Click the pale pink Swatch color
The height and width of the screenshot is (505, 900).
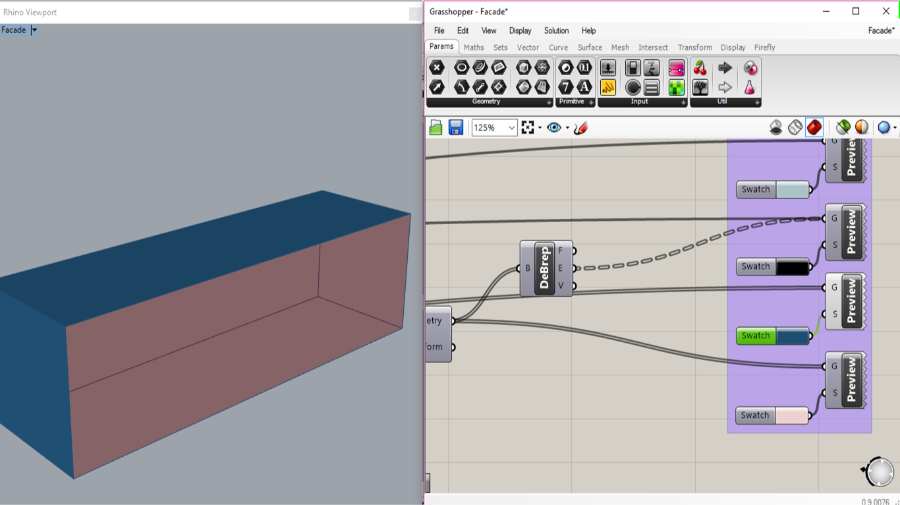click(x=792, y=415)
